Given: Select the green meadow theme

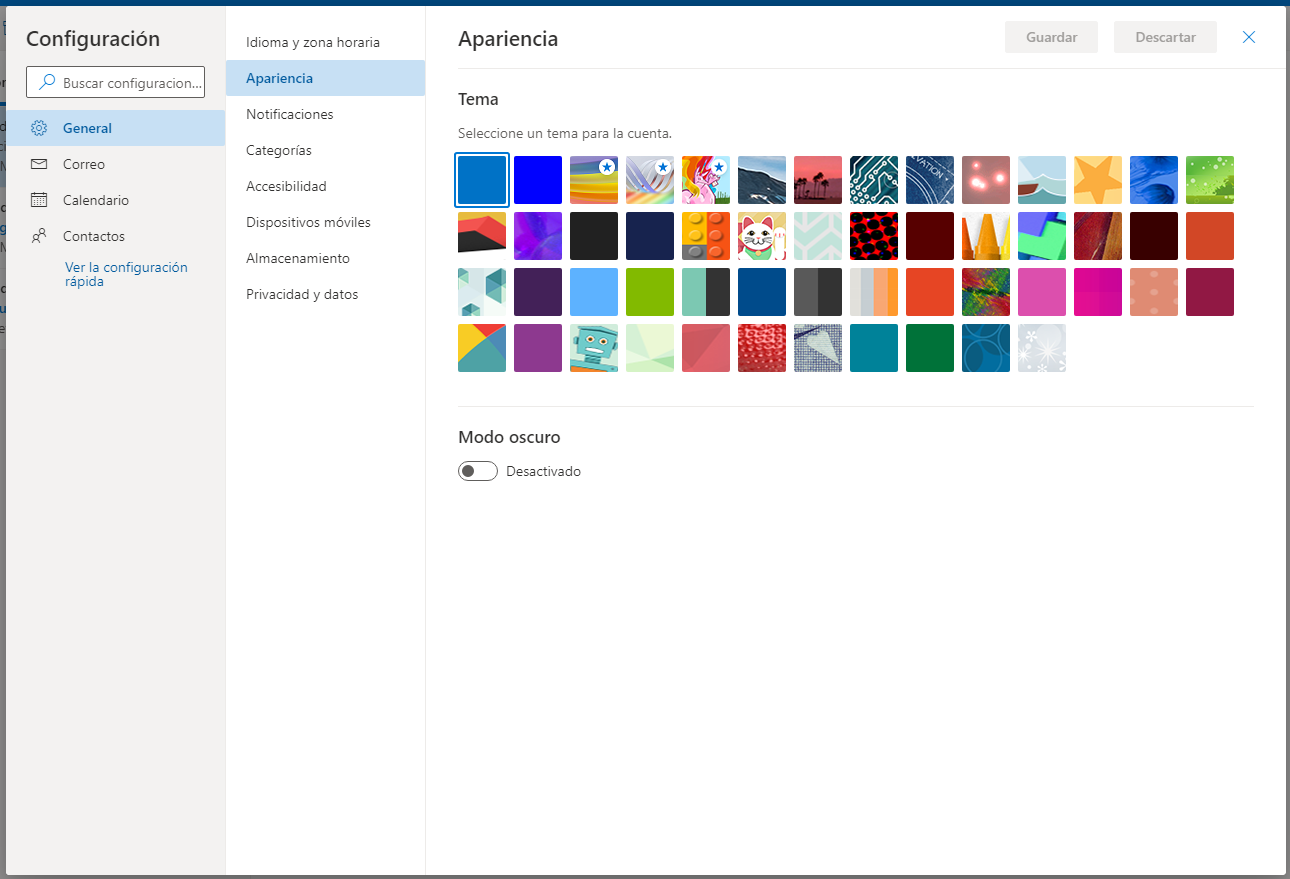Looking at the screenshot, I should click(1210, 180).
